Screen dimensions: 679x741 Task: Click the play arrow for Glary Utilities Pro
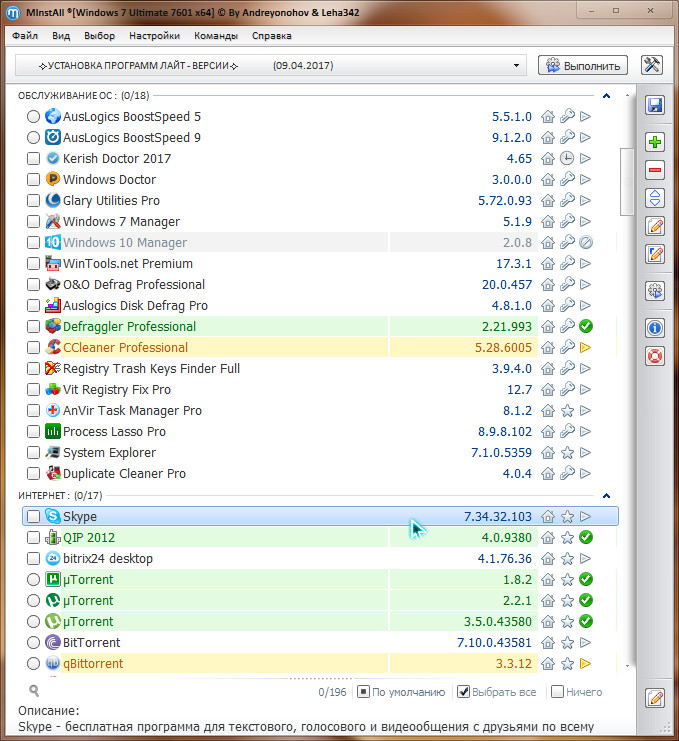[x=585, y=200]
